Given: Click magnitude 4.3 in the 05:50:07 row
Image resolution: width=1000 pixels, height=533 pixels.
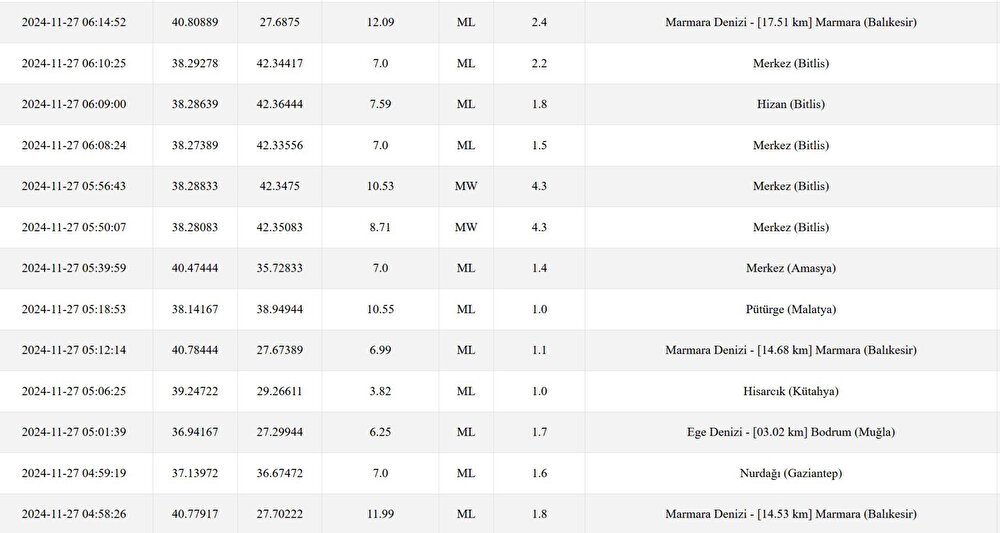Looking at the screenshot, I should tap(539, 227).
